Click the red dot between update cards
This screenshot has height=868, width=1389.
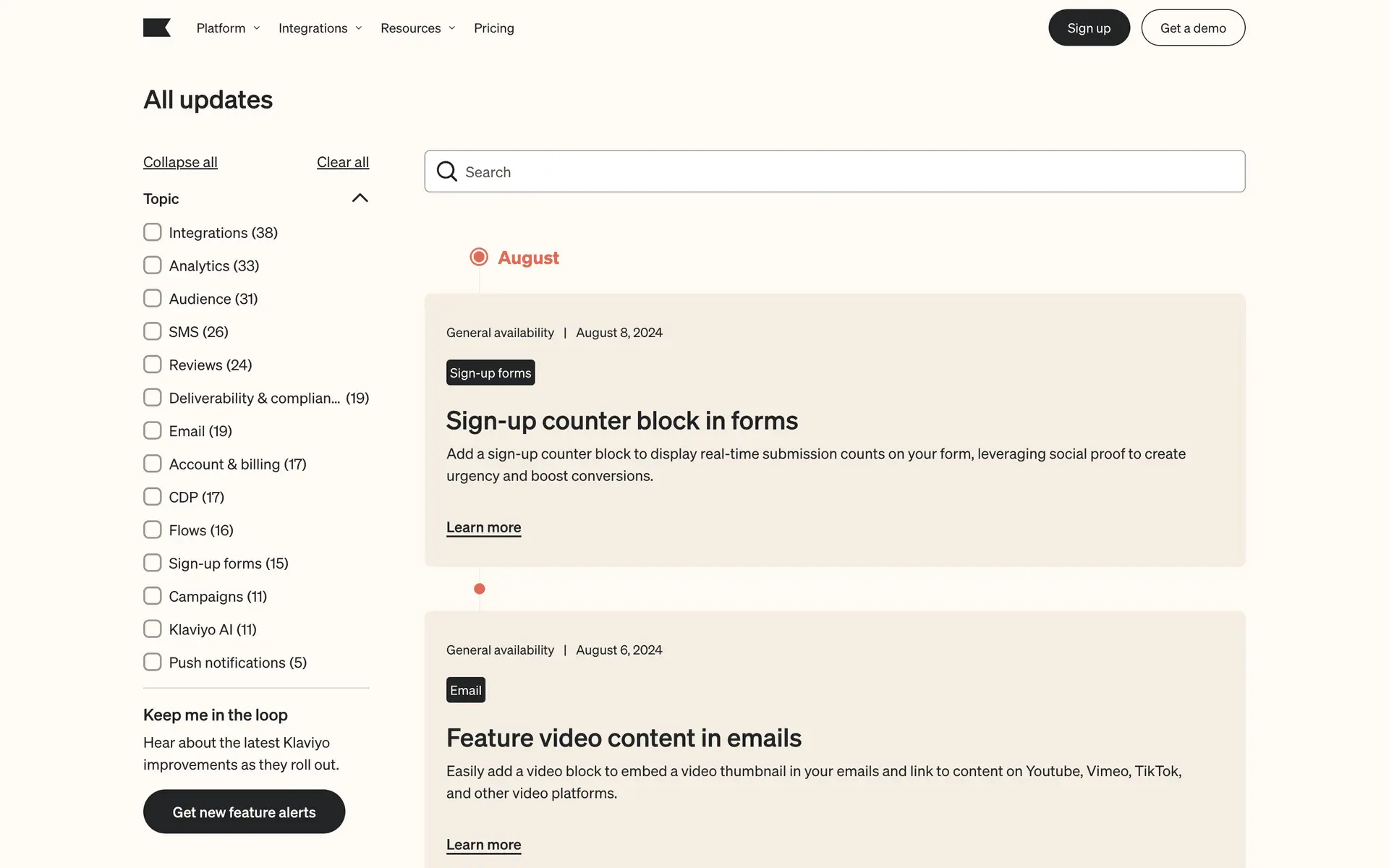coord(480,589)
